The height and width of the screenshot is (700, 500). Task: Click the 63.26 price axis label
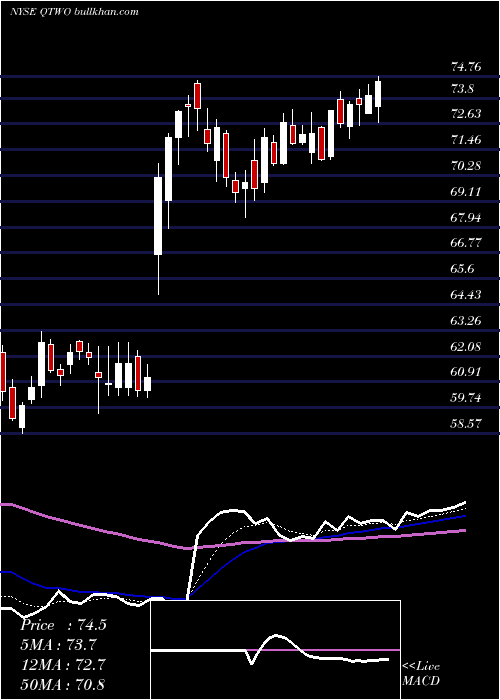pos(467,321)
